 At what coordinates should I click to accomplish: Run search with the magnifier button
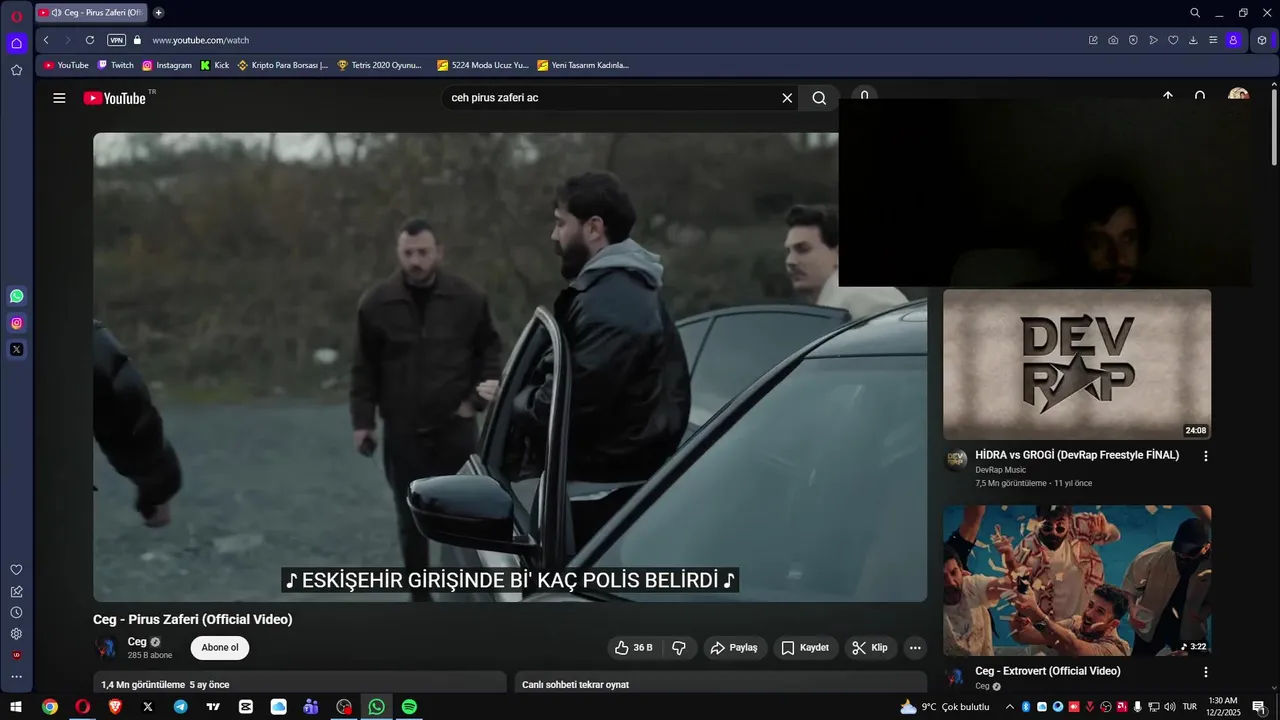click(x=819, y=98)
